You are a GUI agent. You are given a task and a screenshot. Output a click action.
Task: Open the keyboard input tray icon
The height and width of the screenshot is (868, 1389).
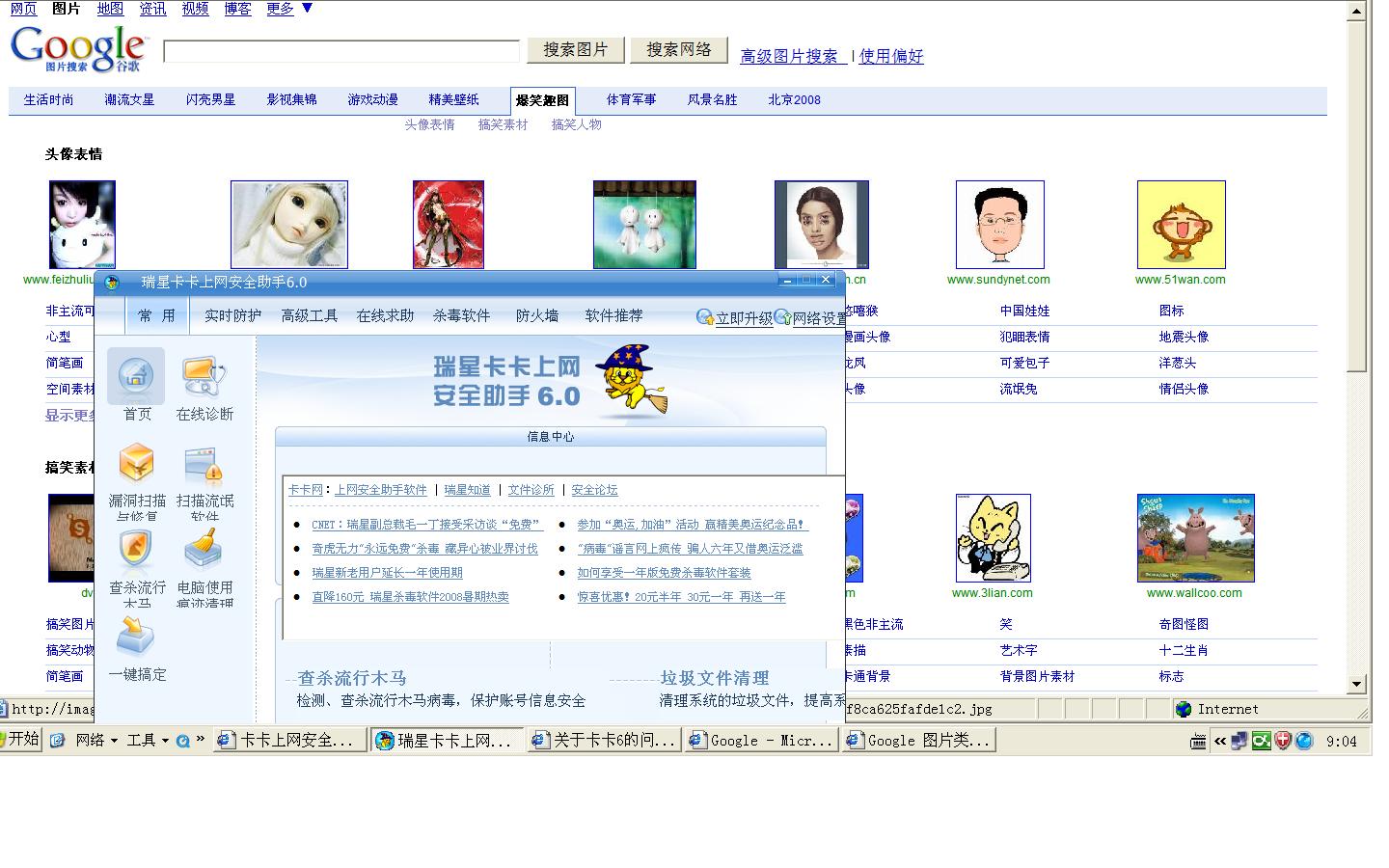[1199, 741]
